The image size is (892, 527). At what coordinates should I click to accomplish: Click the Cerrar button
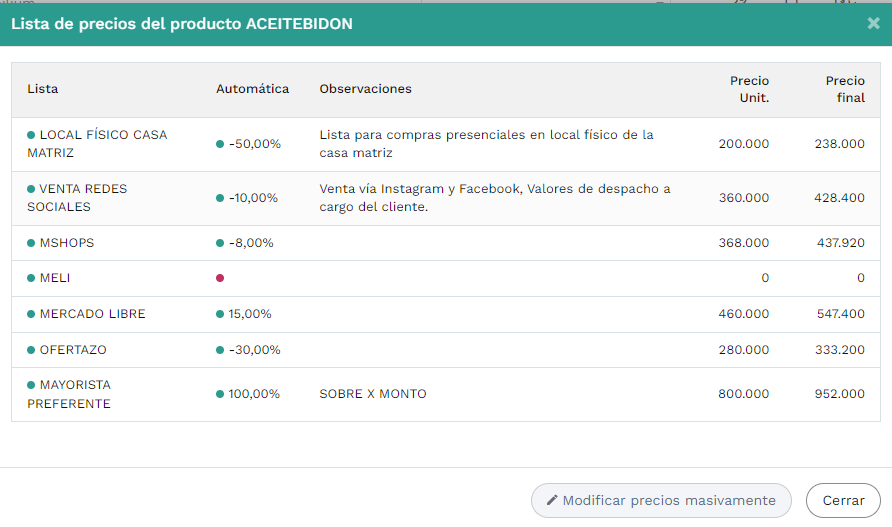(843, 500)
